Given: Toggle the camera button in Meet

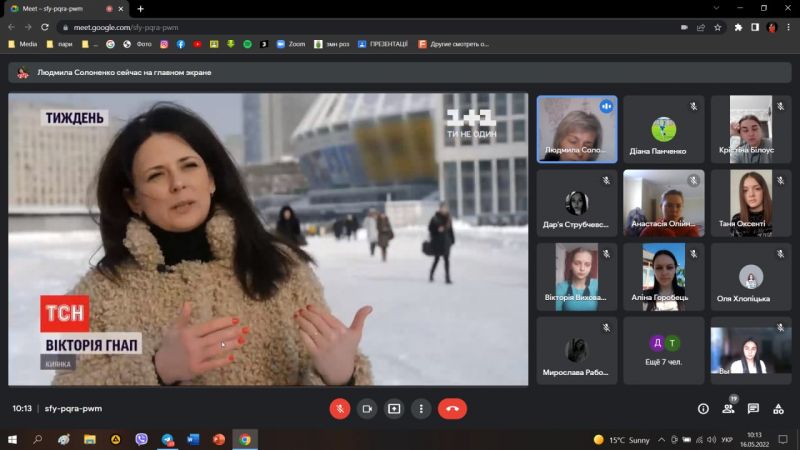Looking at the screenshot, I should (x=367, y=409).
